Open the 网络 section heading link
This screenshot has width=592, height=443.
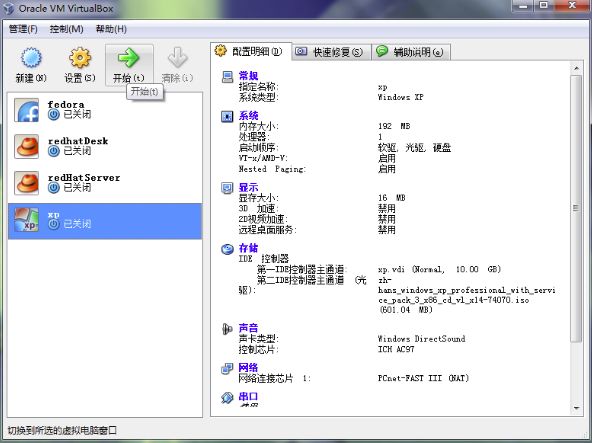(x=248, y=367)
